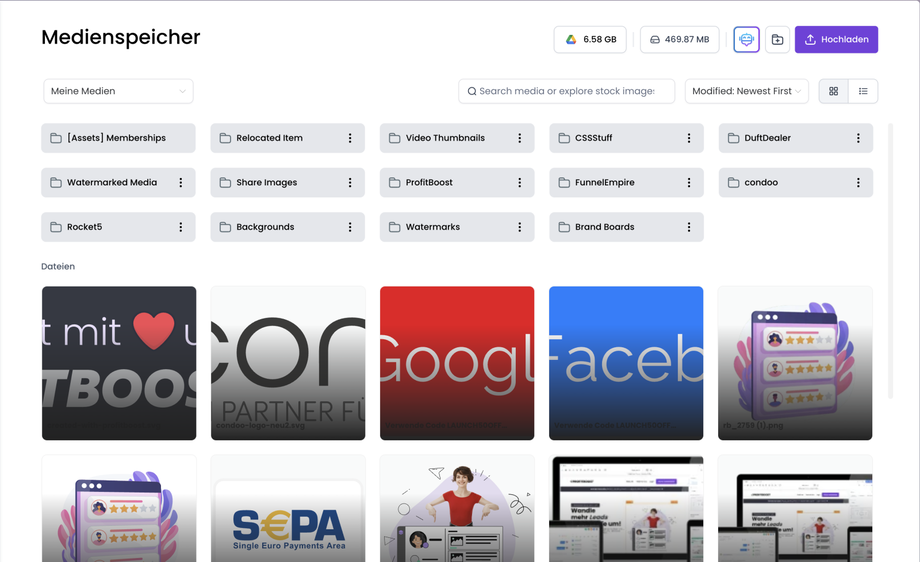Open options menu for ProfitBoost folder
The image size is (920, 562).
point(519,182)
